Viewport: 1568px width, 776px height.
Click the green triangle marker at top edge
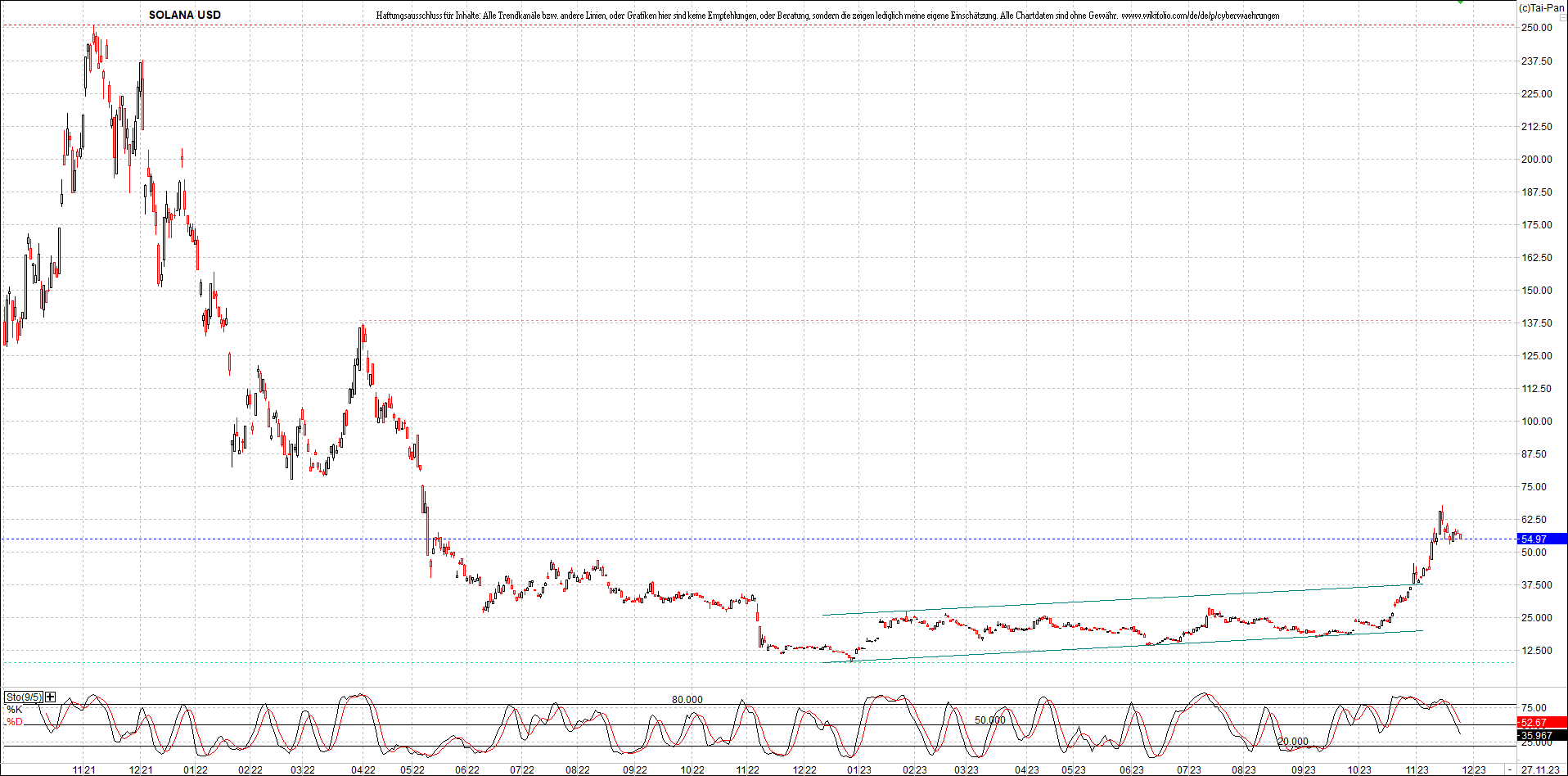[1460, 2]
